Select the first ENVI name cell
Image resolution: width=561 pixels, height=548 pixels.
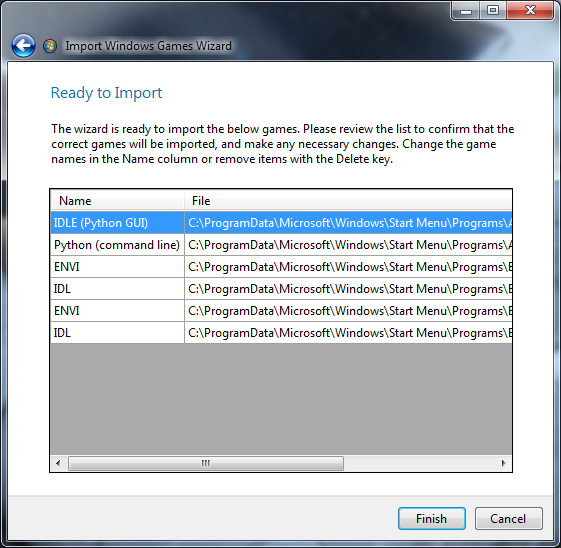click(117, 267)
